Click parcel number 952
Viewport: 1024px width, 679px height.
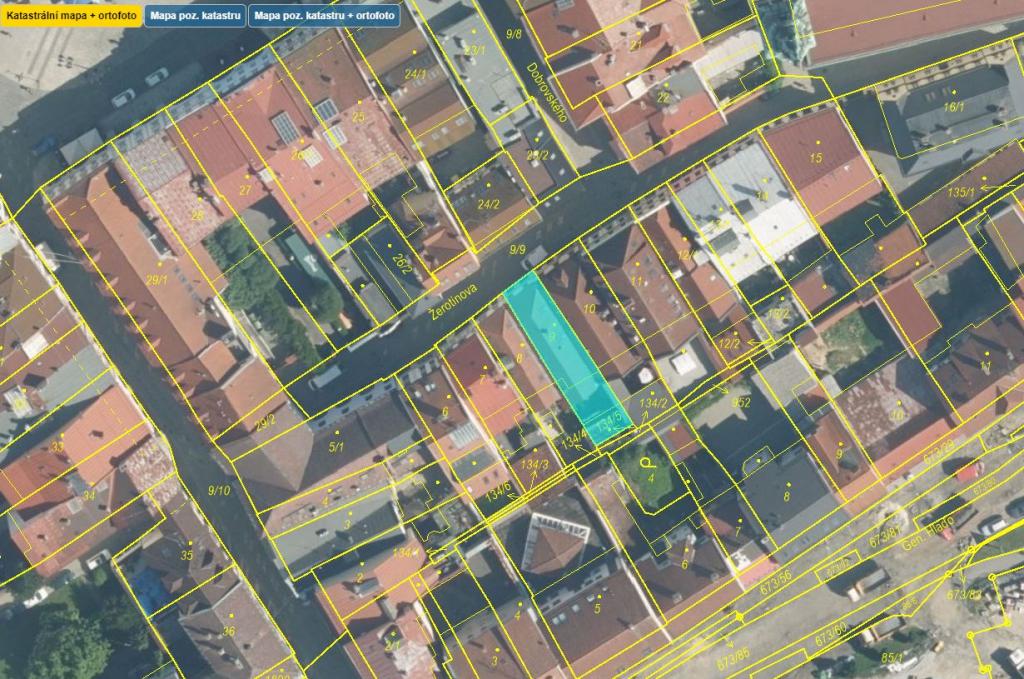(741, 402)
